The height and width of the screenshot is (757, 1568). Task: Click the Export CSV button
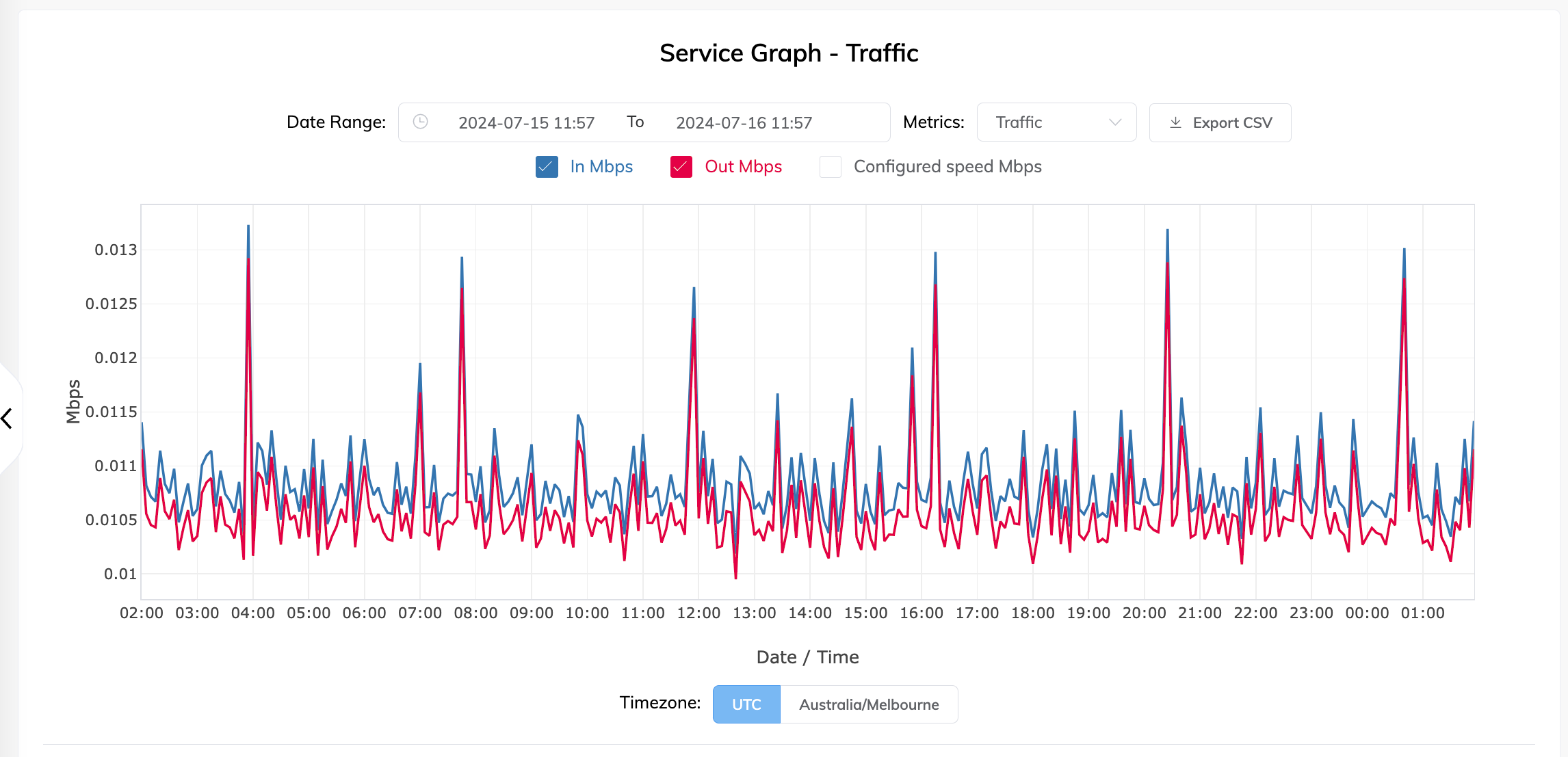click(1220, 122)
